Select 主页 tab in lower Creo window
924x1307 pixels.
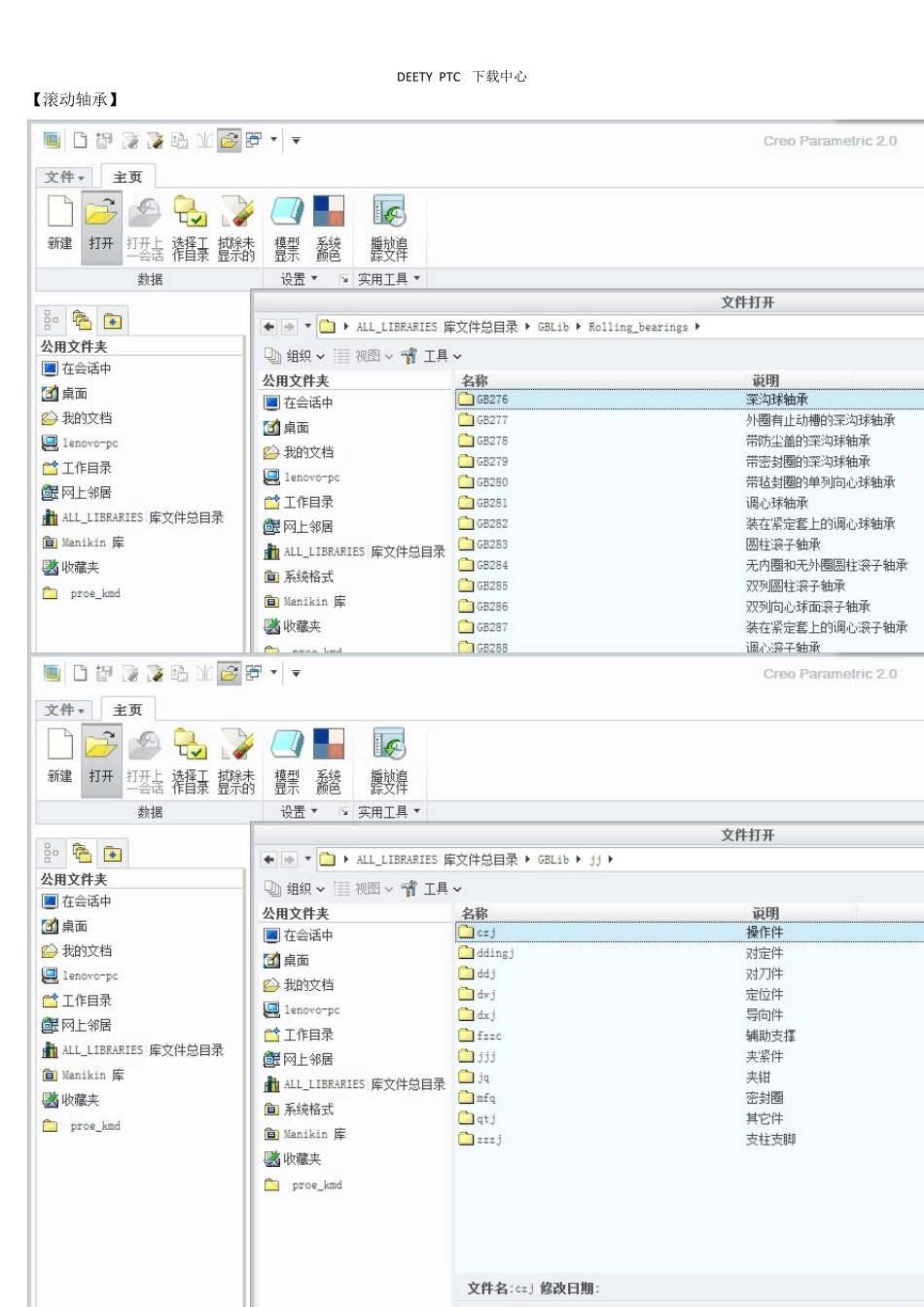tap(127, 710)
